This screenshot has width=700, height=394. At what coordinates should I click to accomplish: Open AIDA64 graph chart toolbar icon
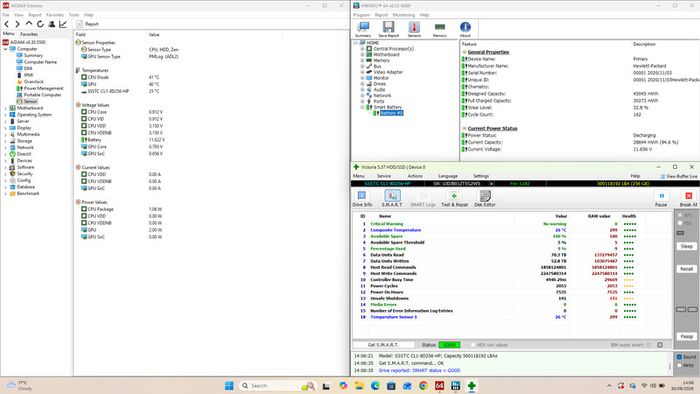[63, 24]
